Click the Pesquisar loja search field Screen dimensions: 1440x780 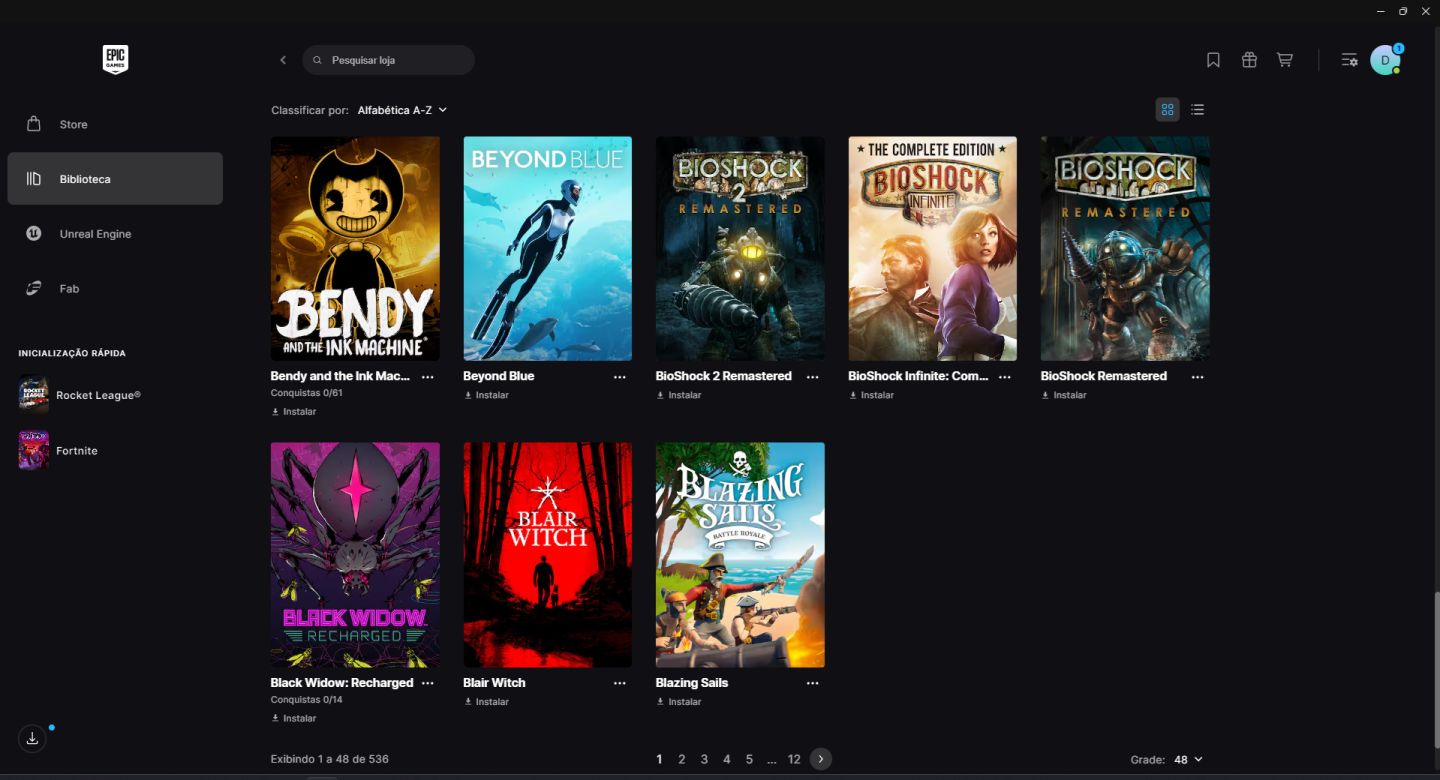tap(388, 60)
